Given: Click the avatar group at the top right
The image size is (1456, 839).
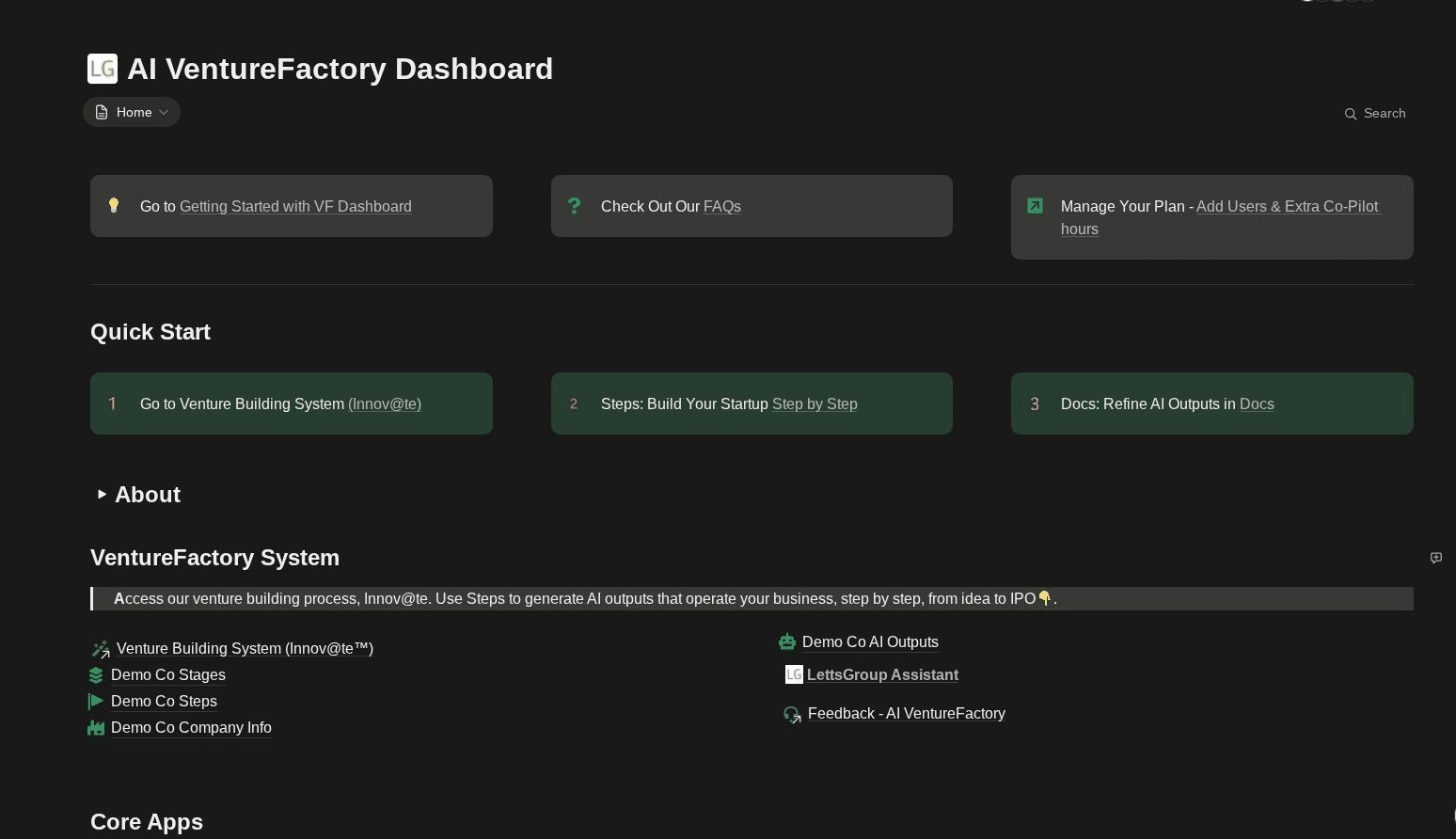Looking at the screenshot, I should pos(1337,2).
